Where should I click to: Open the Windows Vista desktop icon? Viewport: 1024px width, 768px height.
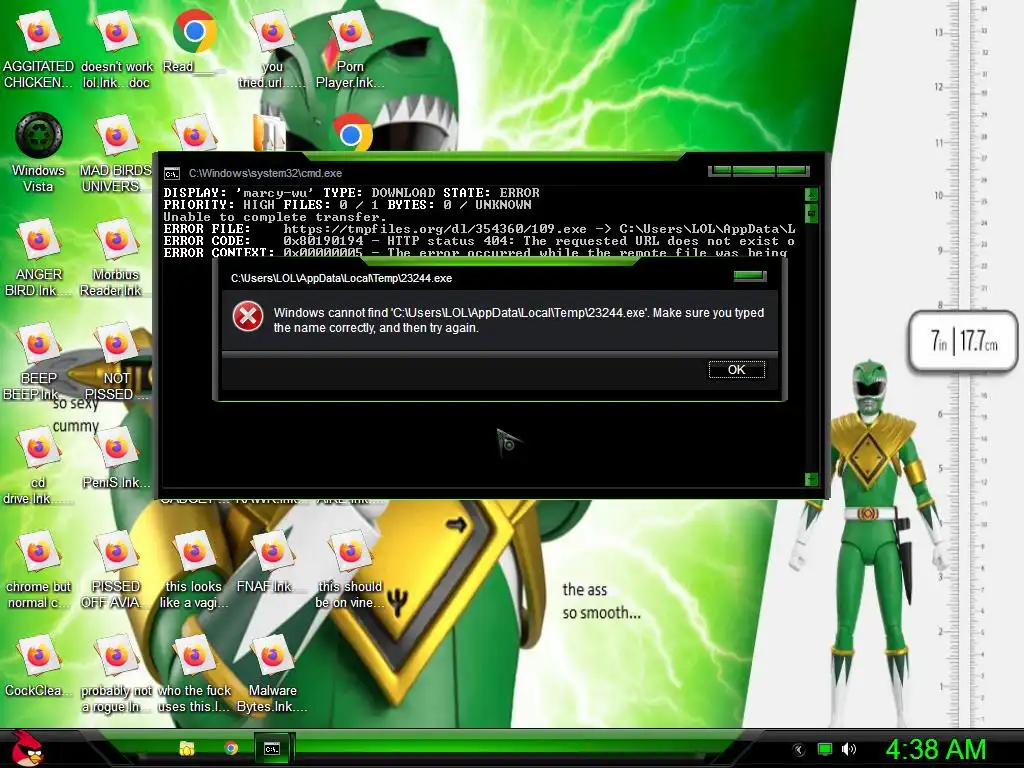click(x=39, y=153)
